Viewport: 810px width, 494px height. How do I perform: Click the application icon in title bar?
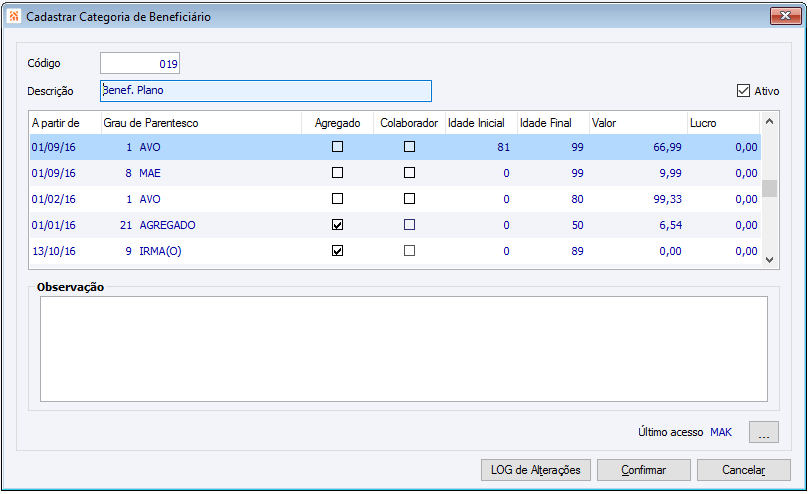(x=14, y=17)
